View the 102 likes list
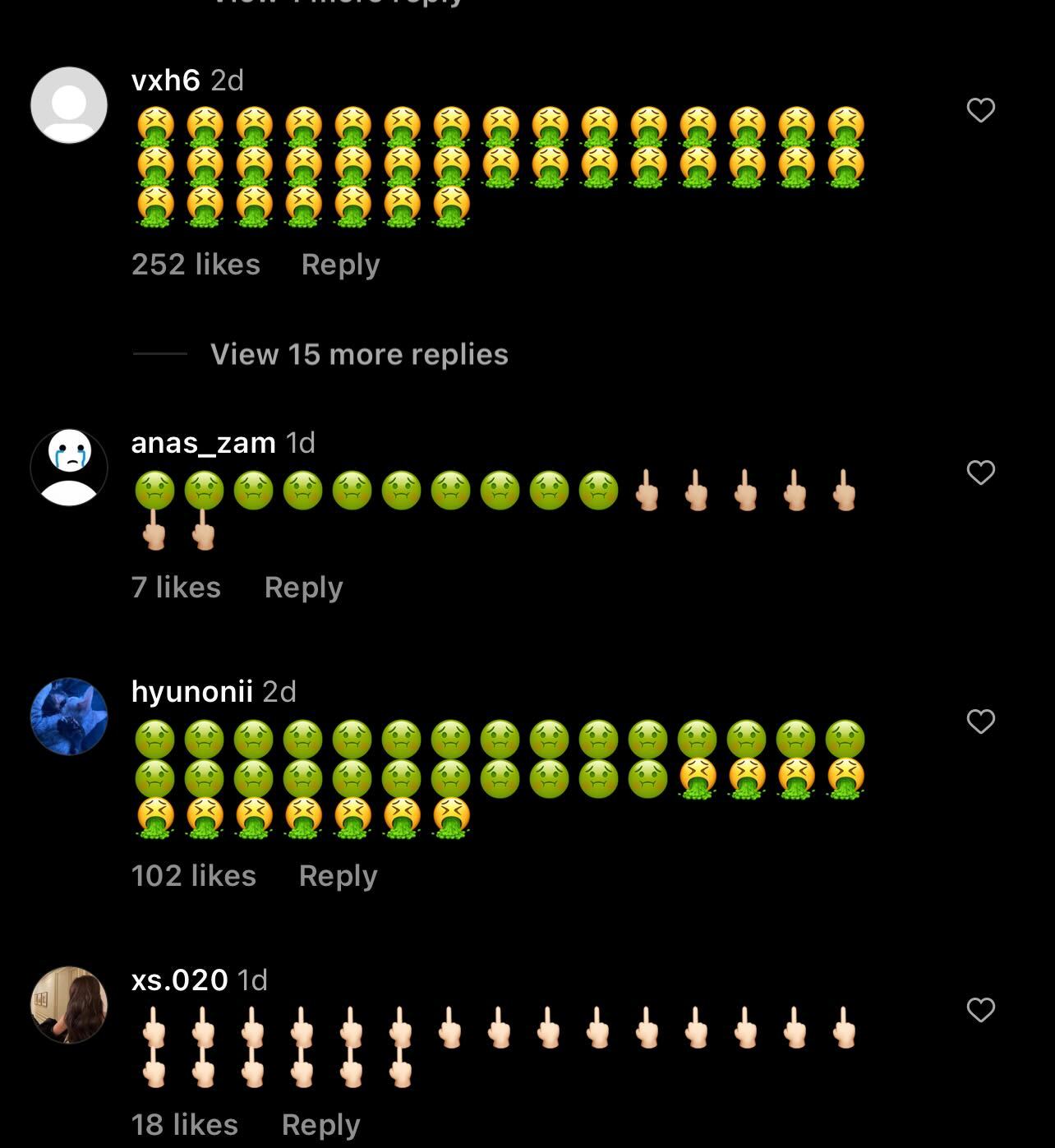This screenshot has width=1055, height=1148. [194, 876]
